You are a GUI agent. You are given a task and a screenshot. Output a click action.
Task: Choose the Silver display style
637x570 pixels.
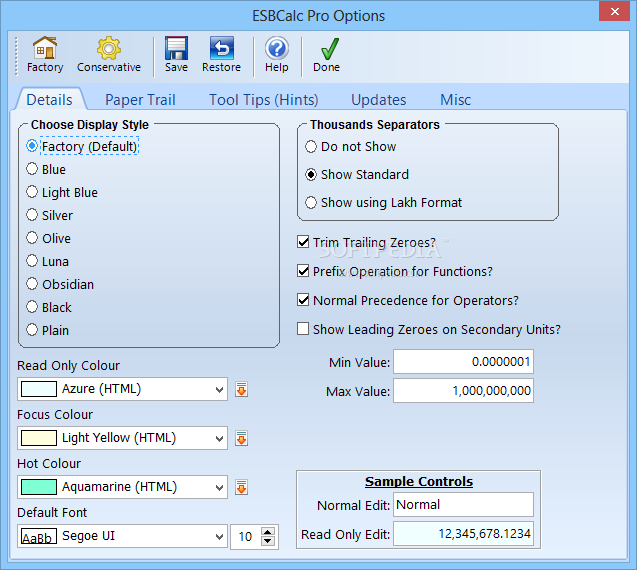50,215
